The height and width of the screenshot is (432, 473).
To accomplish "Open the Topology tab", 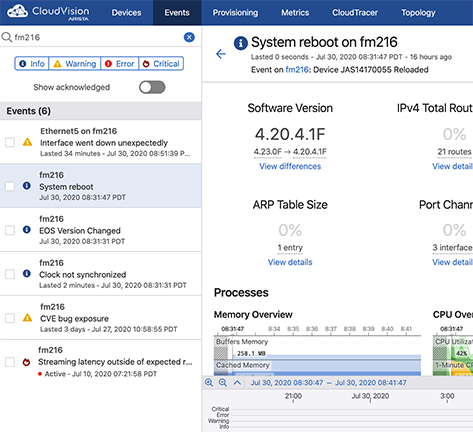I will pyautogui.click(x=418, y=13).
